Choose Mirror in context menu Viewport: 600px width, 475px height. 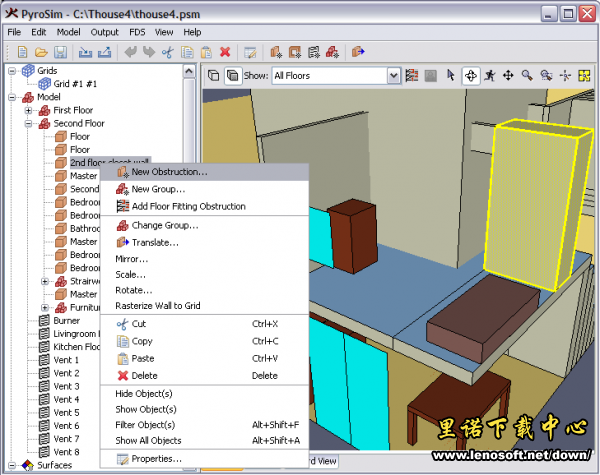point(205,259)
